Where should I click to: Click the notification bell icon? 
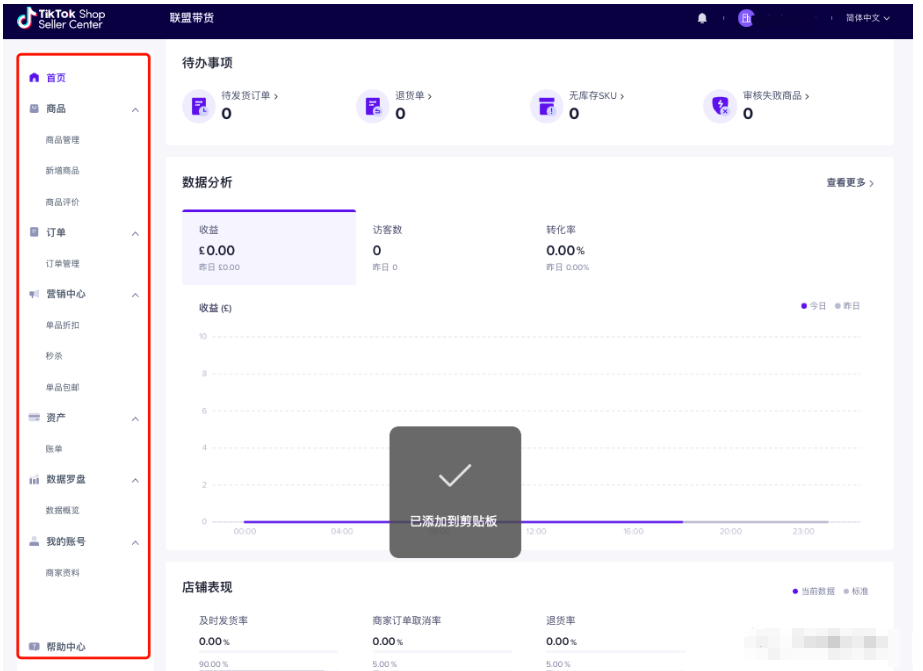702,18
